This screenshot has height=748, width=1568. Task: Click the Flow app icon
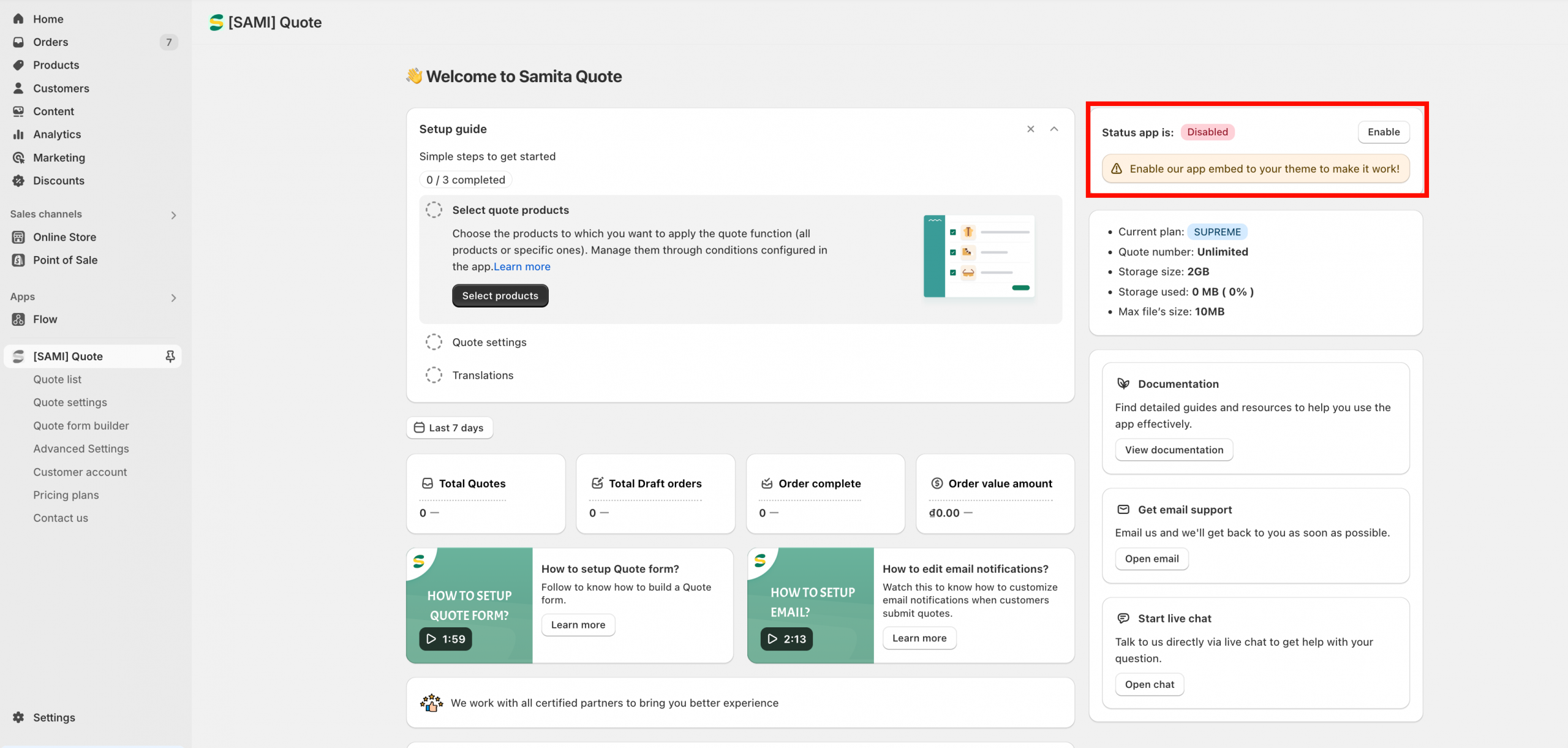18,319
